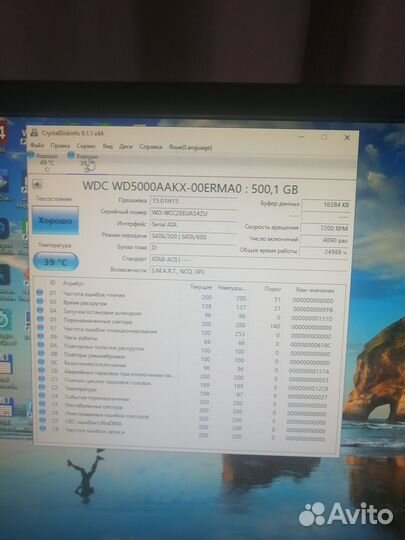
Task: Click the Текущее column header
Action: 201,287
